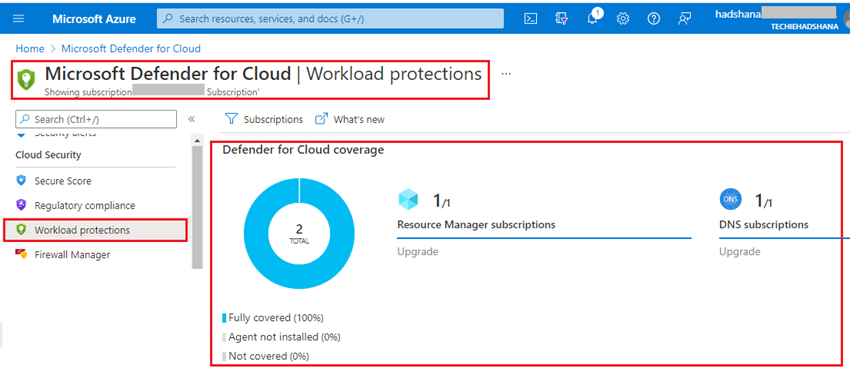
Task: Click the Resource Manager cube icon
Action: click(408, 200)
